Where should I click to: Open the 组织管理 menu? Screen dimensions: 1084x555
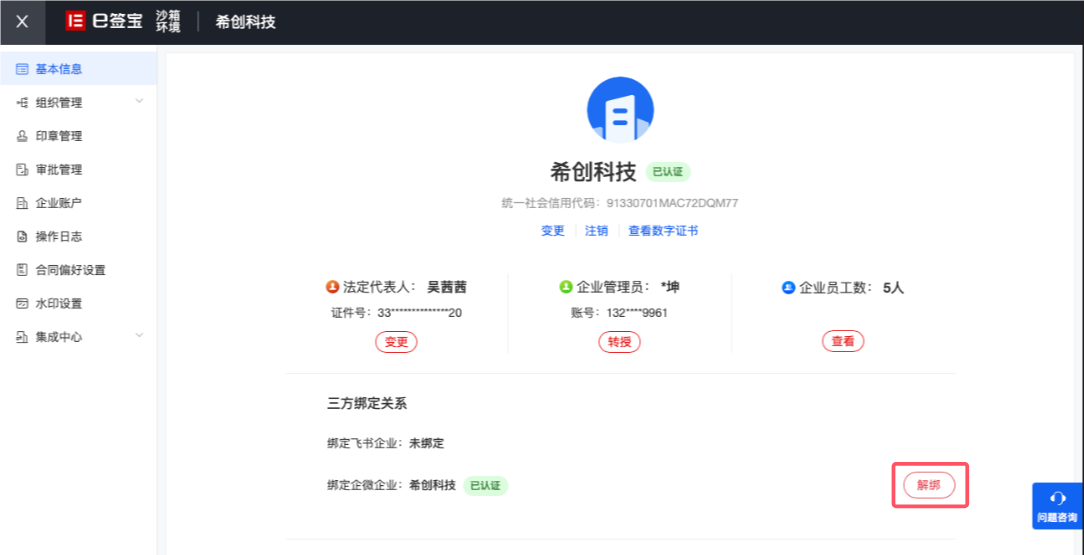[78, 103]
